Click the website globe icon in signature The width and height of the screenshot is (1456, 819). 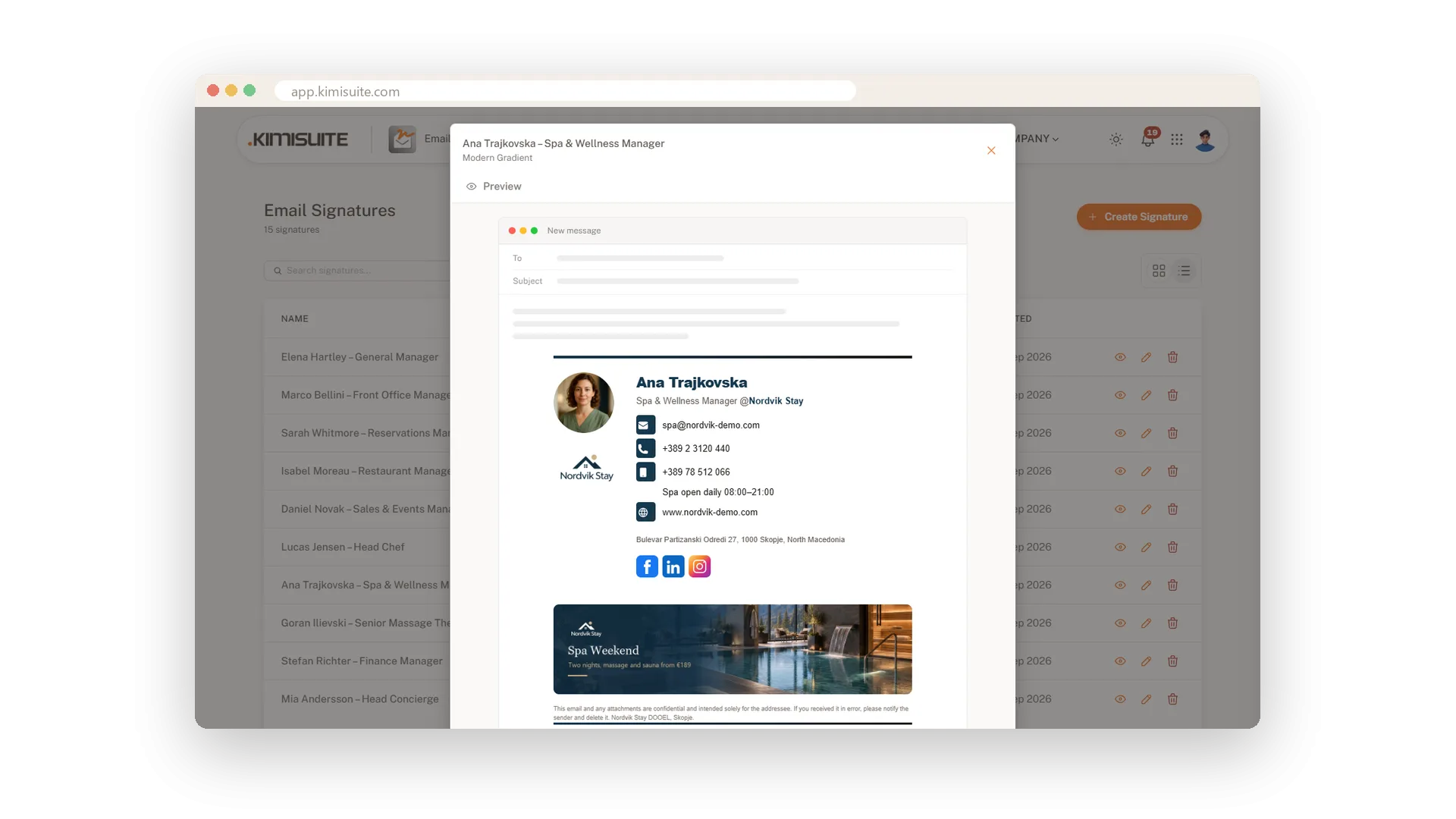tap(645, 512)
